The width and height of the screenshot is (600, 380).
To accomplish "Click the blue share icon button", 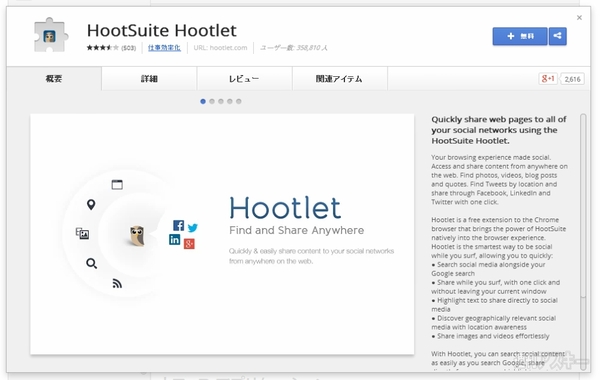I will click(x=558, y=36).
